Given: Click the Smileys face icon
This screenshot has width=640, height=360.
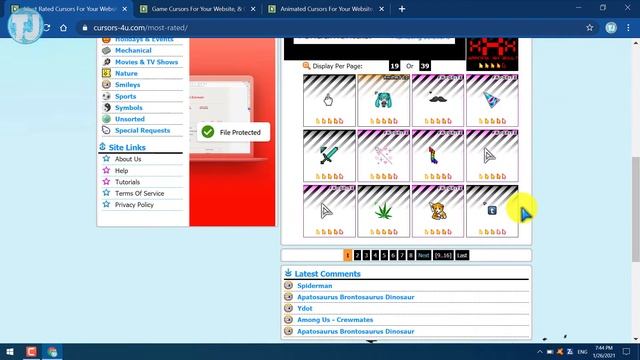Looking at the screenshot, I should click(x=107, y=84).
